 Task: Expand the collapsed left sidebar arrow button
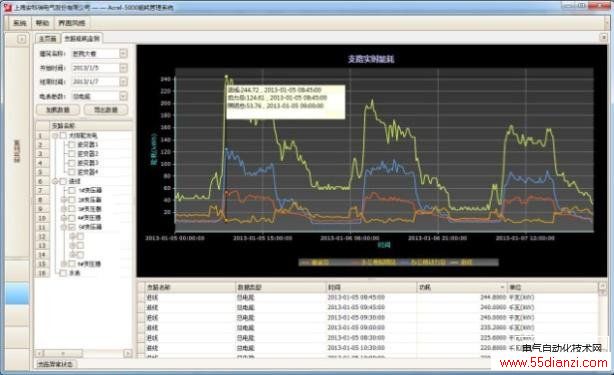[x=22, y=39]
